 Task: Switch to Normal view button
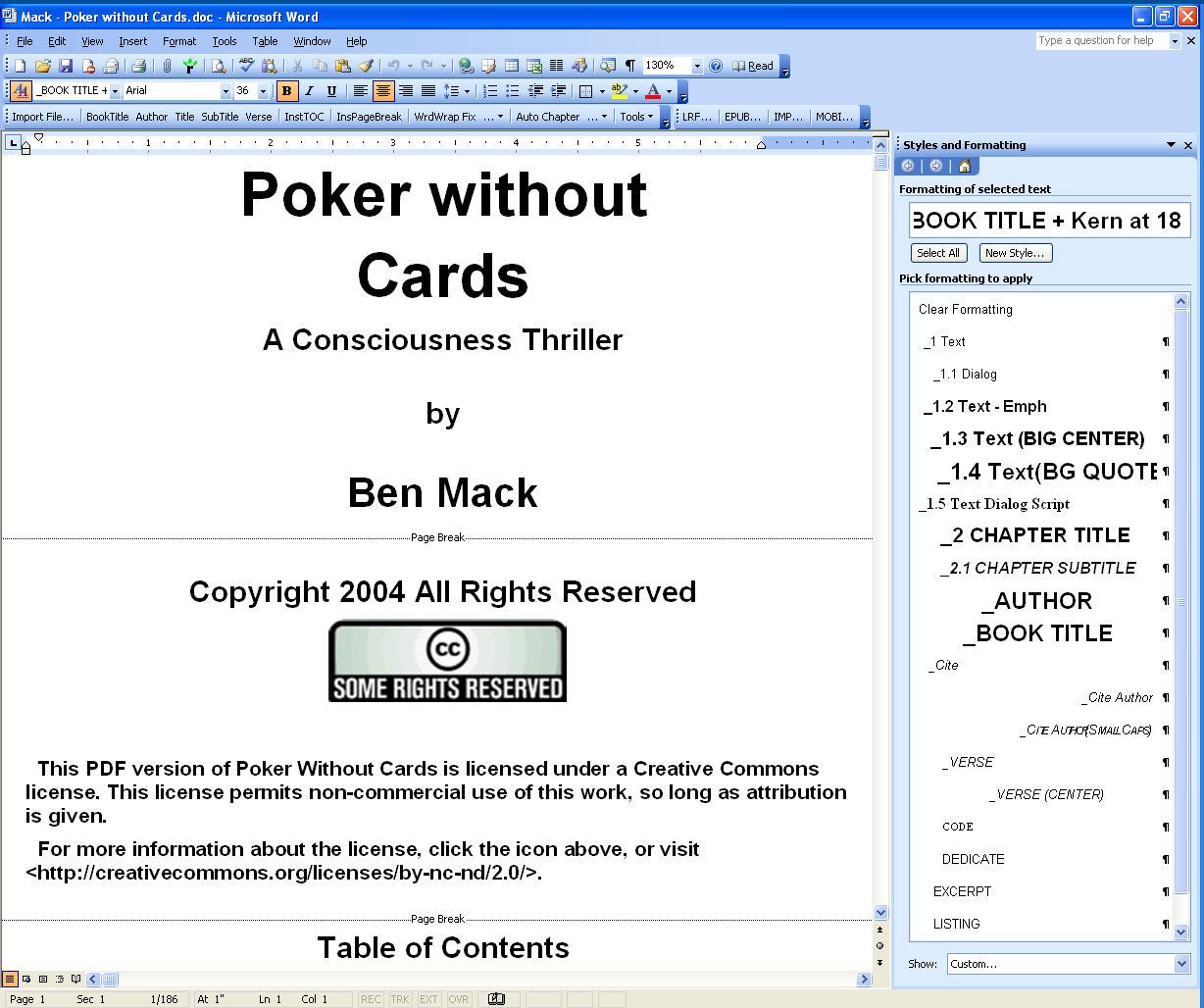(10, 979)
